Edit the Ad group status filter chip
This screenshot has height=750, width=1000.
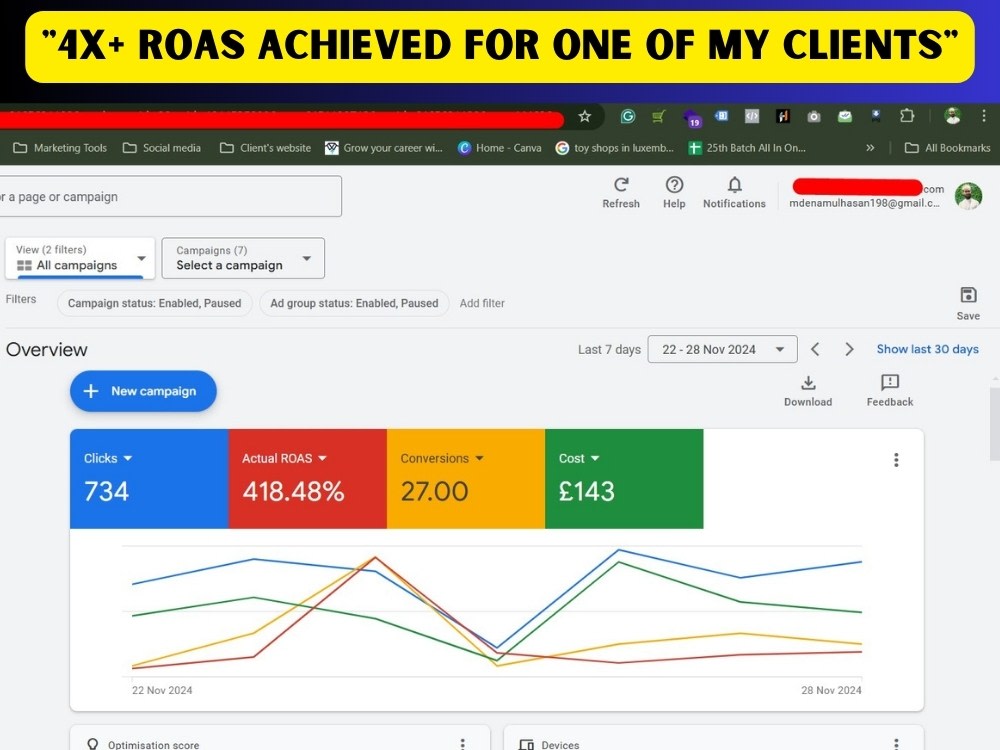pos(354,304)
